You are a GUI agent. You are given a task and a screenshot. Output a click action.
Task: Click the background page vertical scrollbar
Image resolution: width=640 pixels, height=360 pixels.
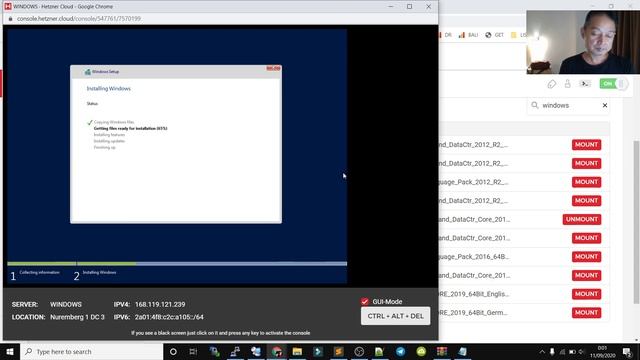tap(636, 222)
